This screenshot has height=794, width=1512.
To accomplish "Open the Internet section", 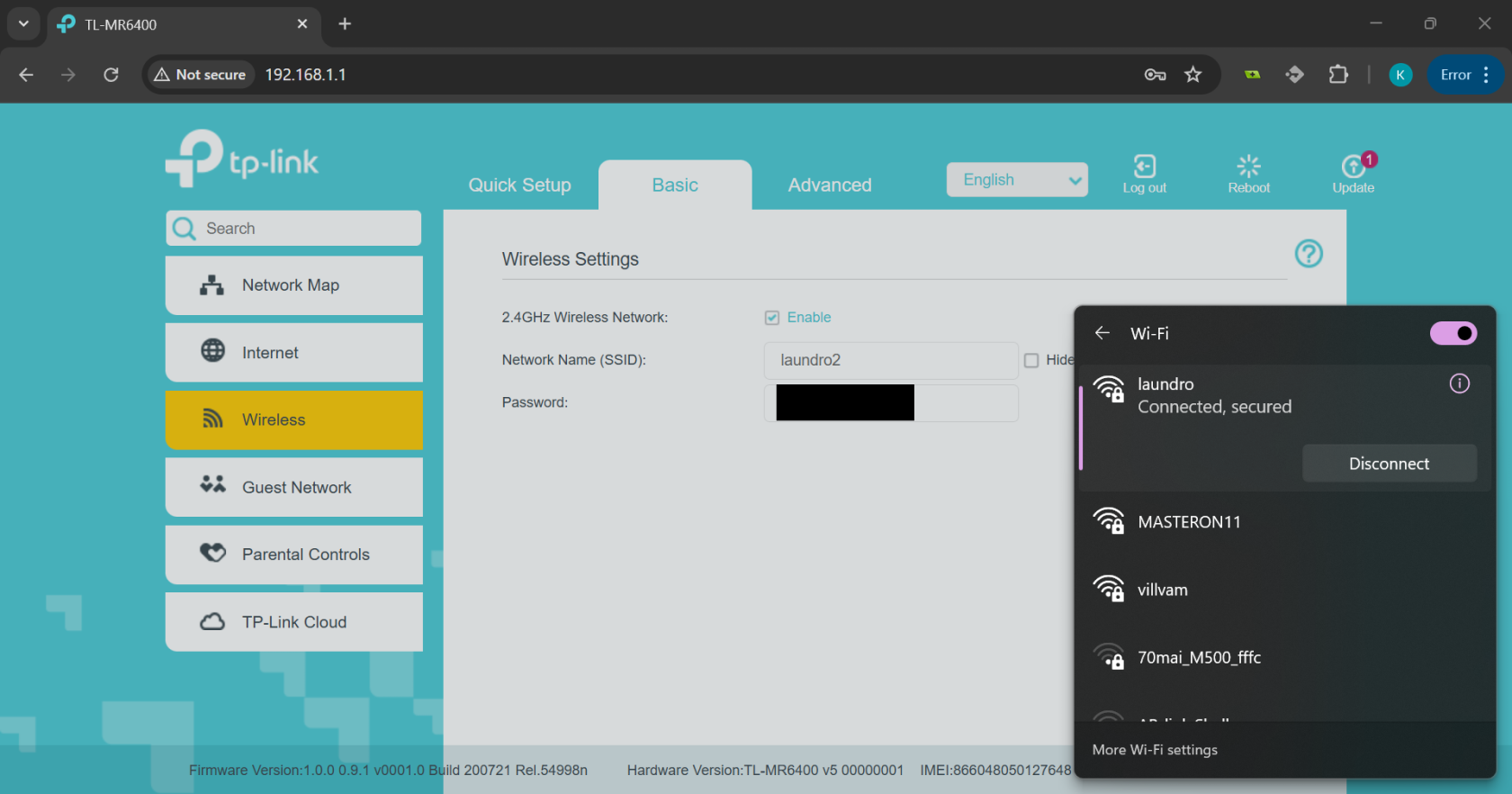I will pyautogui.click(x=293, y=353).
